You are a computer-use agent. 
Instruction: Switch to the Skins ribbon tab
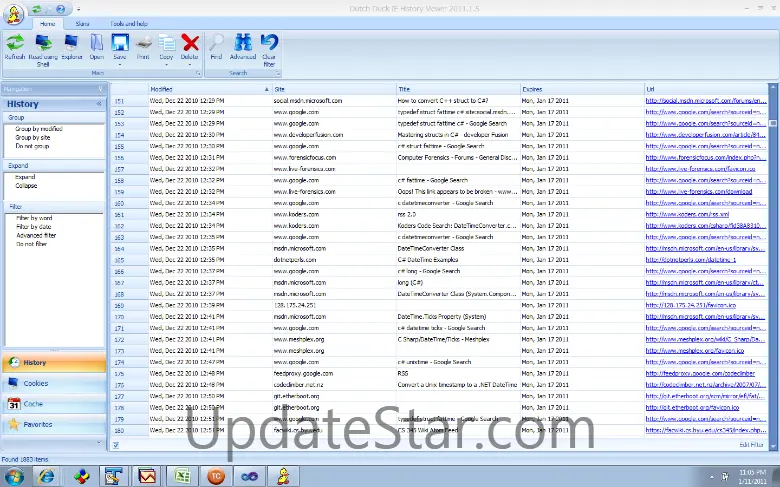[x=82, y=23]
